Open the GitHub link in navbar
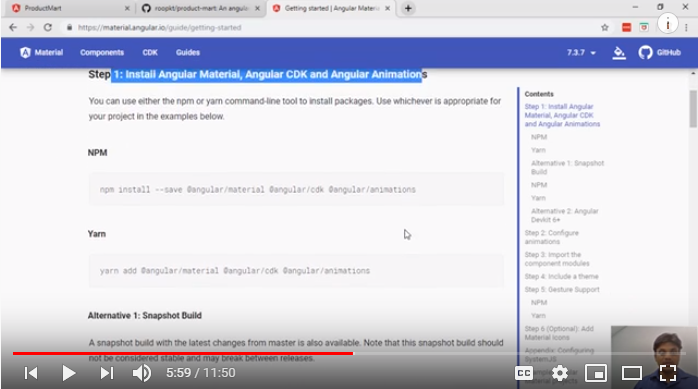 point(659,53)
